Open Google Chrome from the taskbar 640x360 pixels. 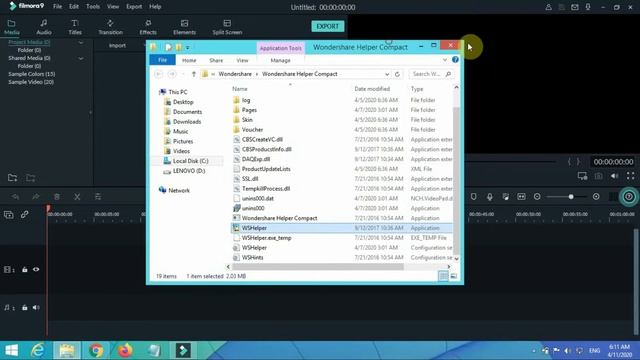(x=96, y=350)
